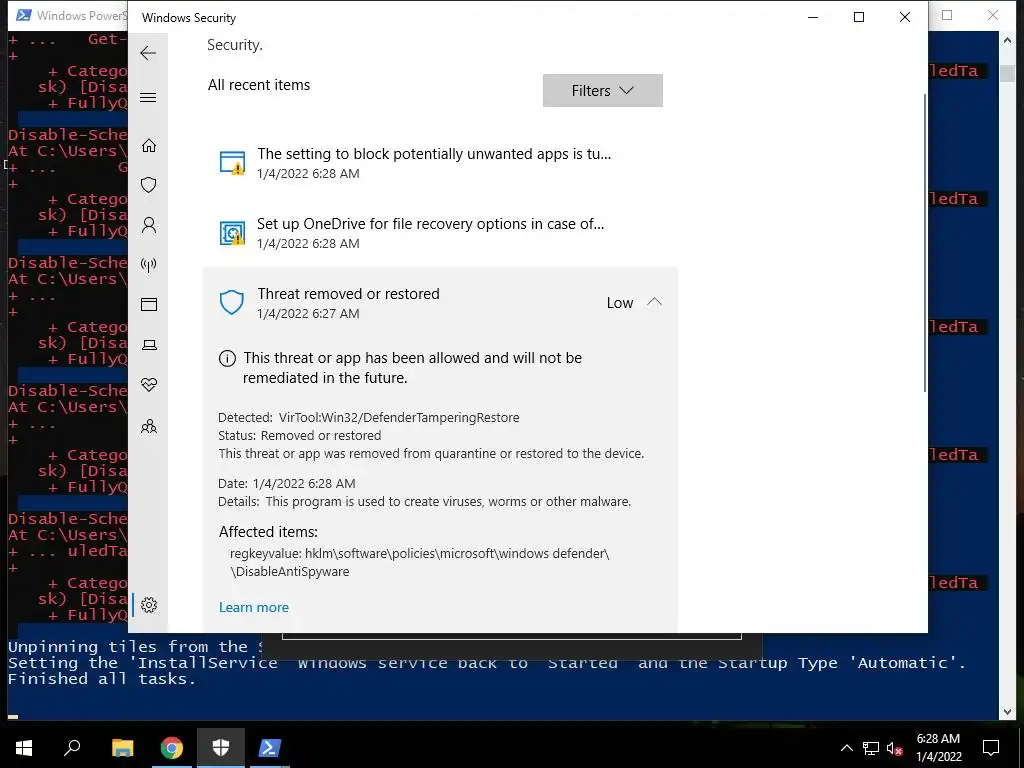This screenshot has height=768, width=1024.
Task: Launch Google Chrome from the taskbar
Action: (x=172, y=748)
